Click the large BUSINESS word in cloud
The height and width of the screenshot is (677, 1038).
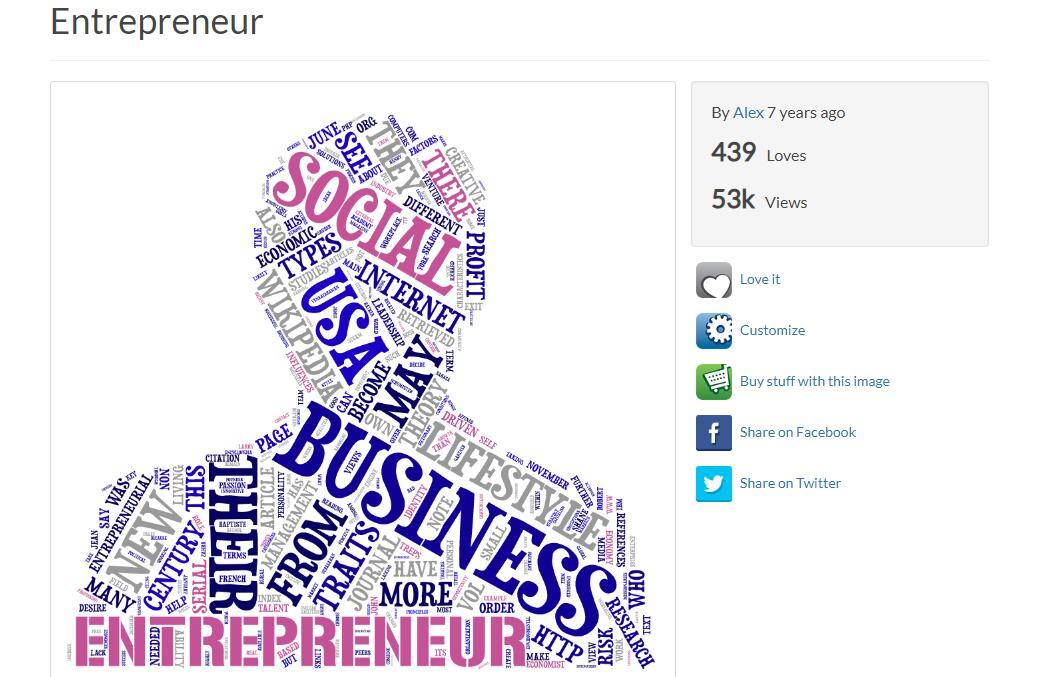click(450, 500)
